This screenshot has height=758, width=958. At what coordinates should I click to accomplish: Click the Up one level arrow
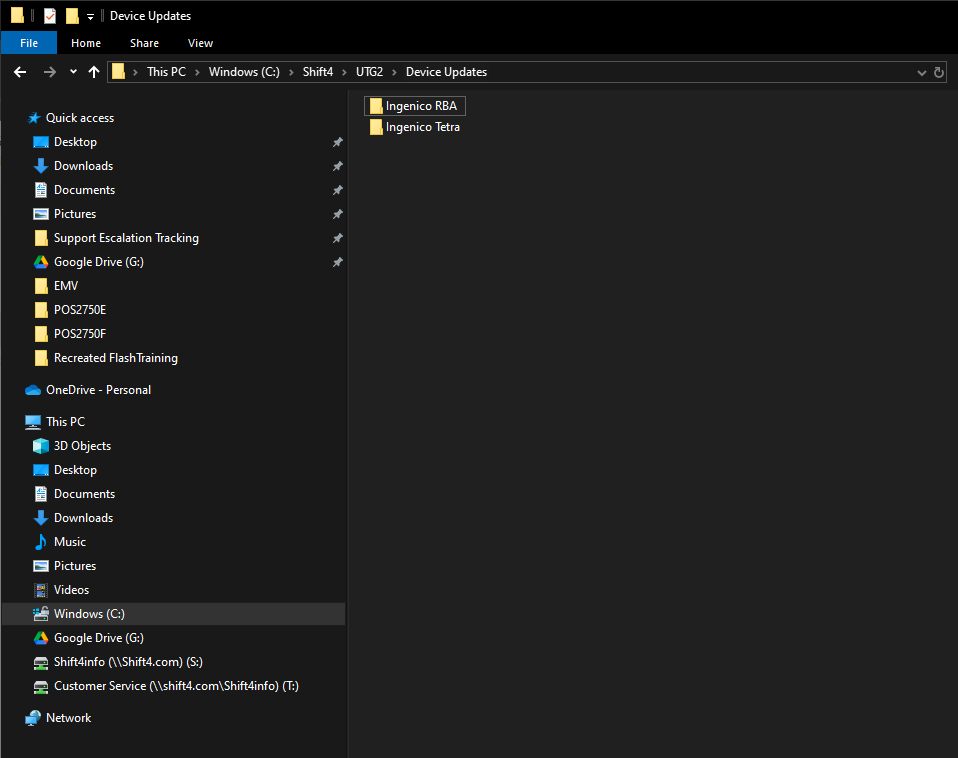pos(94,72)
